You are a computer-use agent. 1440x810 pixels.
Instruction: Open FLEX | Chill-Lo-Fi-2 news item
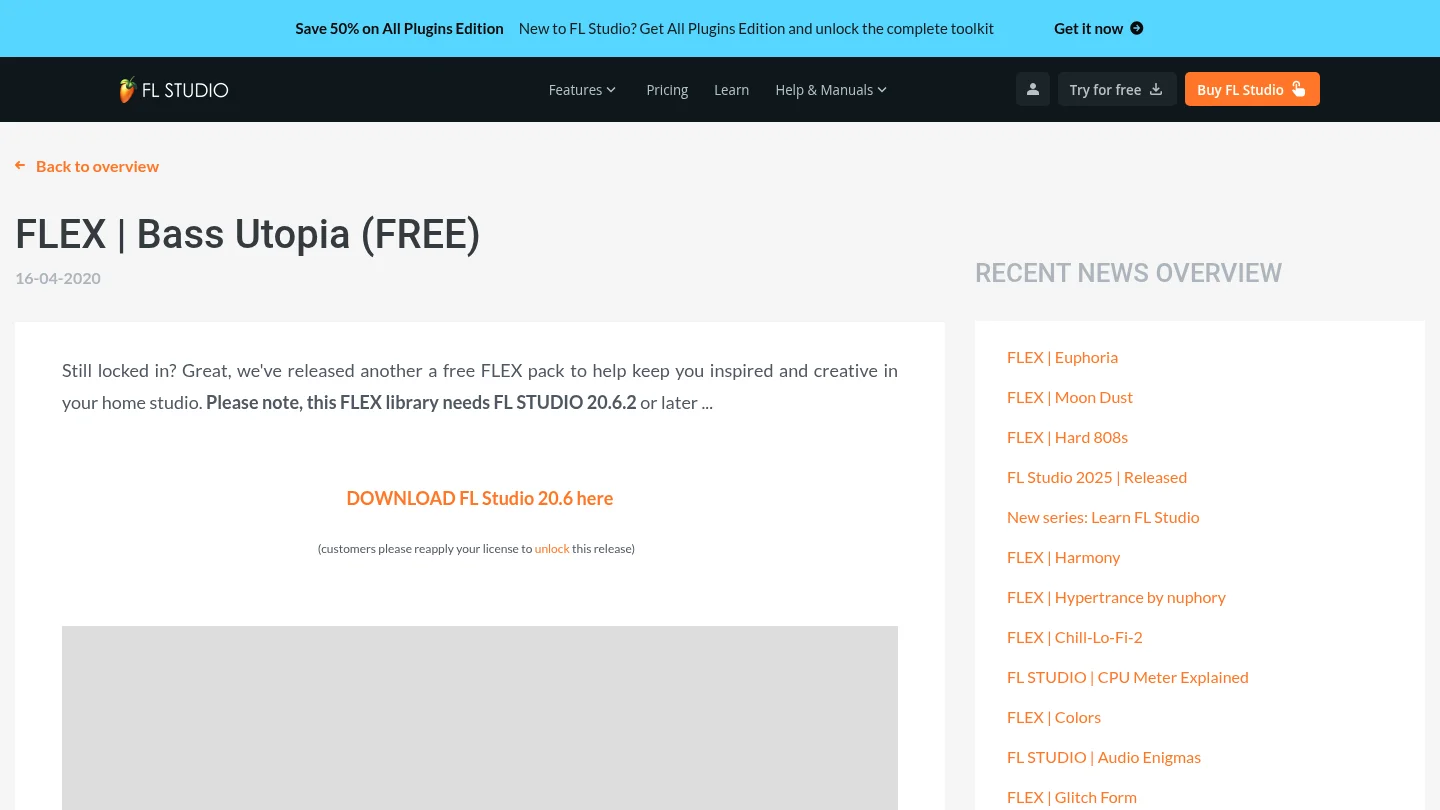point(1074,637)
